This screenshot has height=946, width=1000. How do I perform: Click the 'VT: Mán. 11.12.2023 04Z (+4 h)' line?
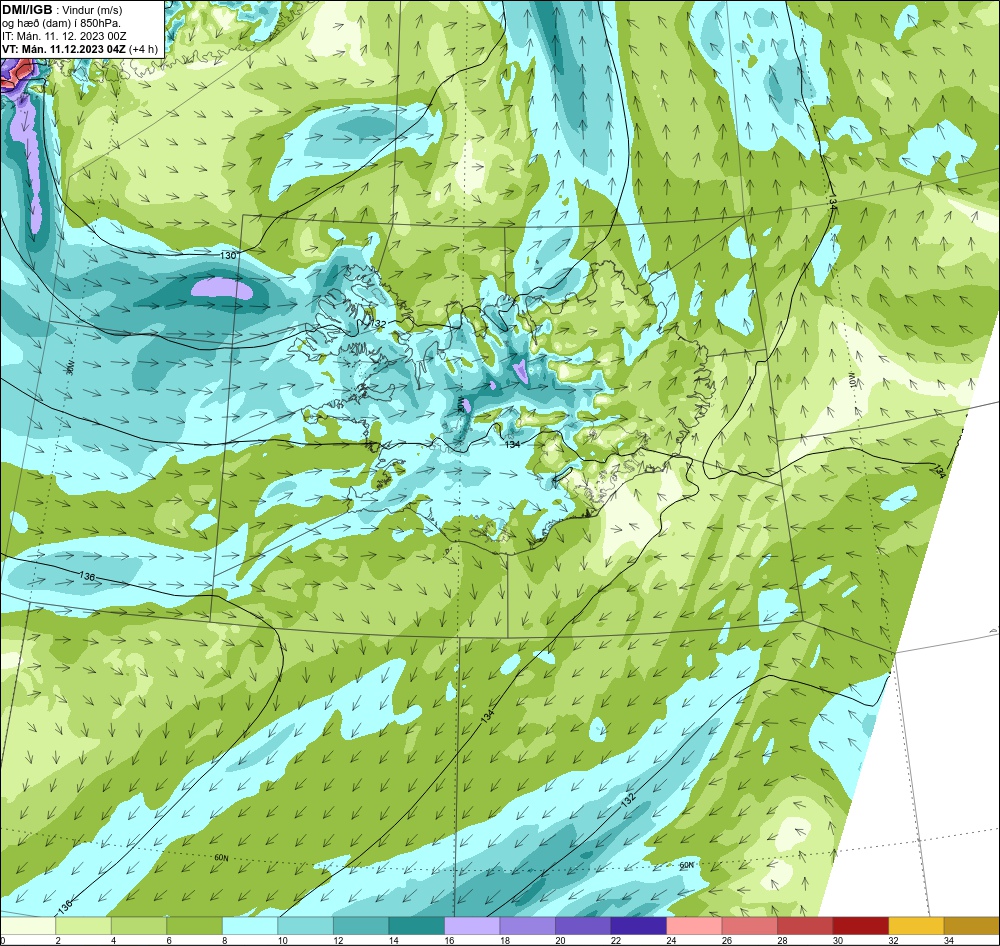(x=80, y=49)
